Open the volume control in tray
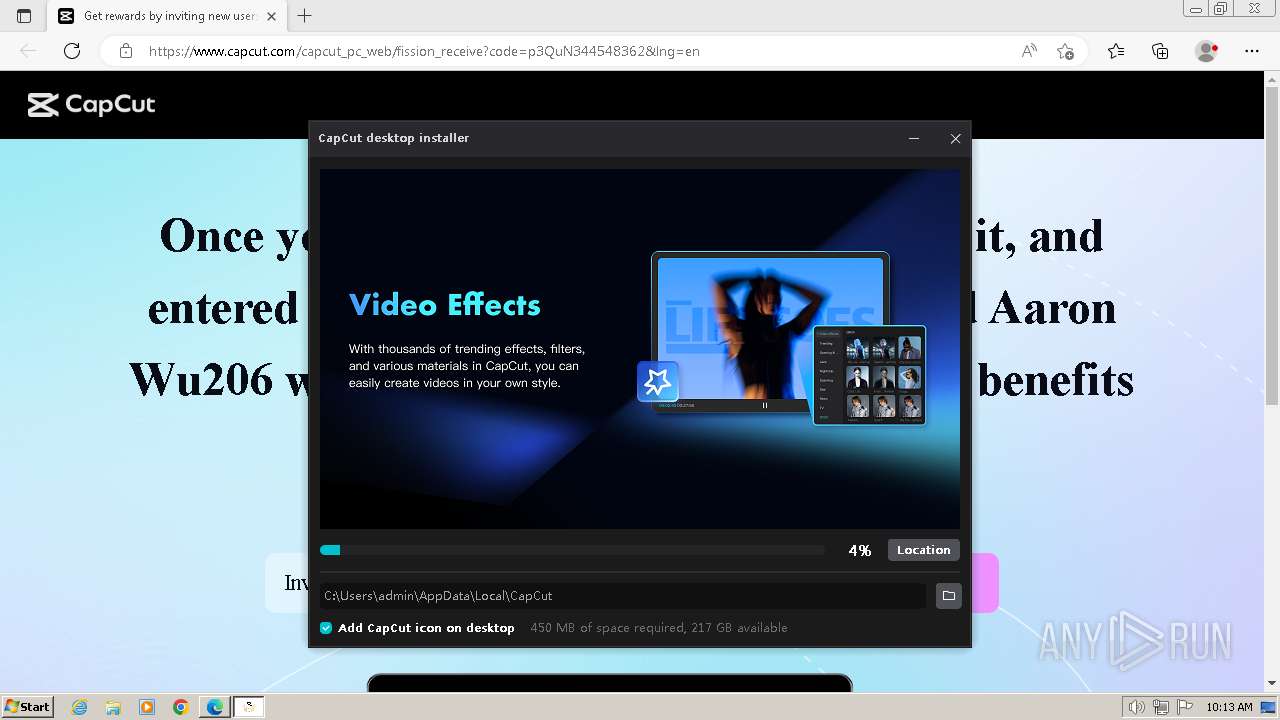1280x720 pixels. [1138, 707]
